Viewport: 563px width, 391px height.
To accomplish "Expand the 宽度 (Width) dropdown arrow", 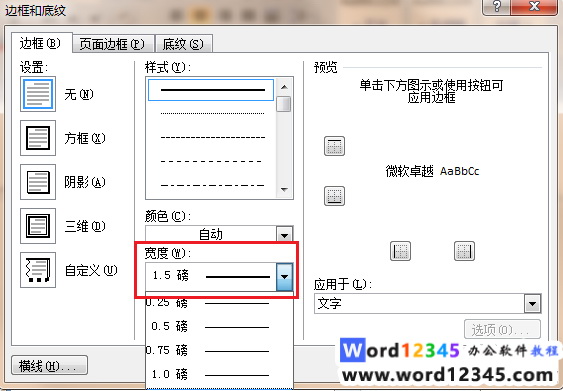I will [284, 276].
